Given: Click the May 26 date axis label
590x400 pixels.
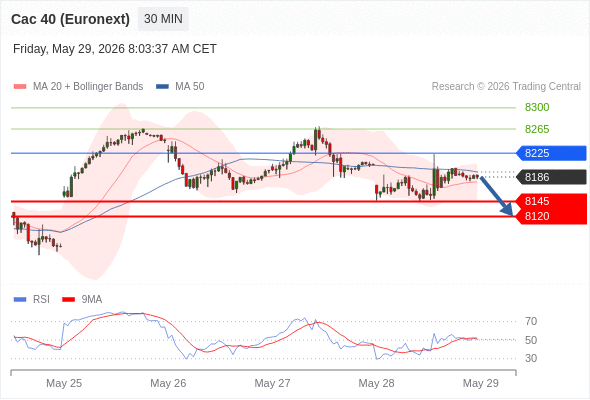Looking at the screenshot, I should (168, 383).
